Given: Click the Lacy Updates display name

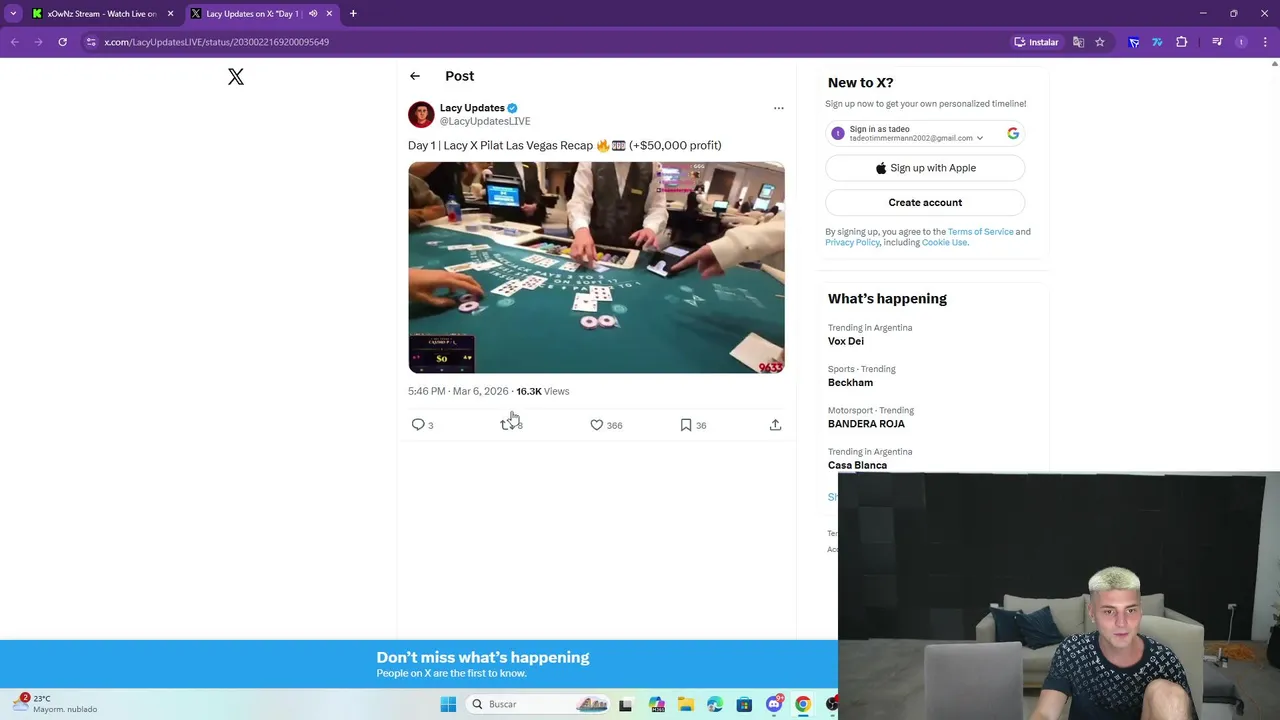Looking at the screenshot, I should [472, 108].
